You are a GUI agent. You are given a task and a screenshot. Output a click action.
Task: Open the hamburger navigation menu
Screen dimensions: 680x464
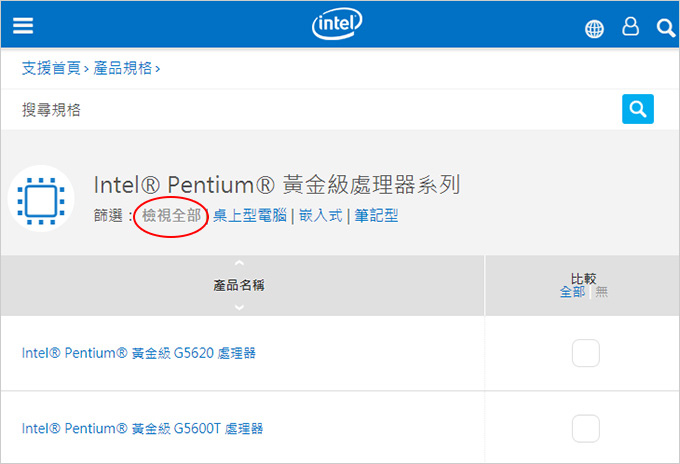click(x=23, y=26)
